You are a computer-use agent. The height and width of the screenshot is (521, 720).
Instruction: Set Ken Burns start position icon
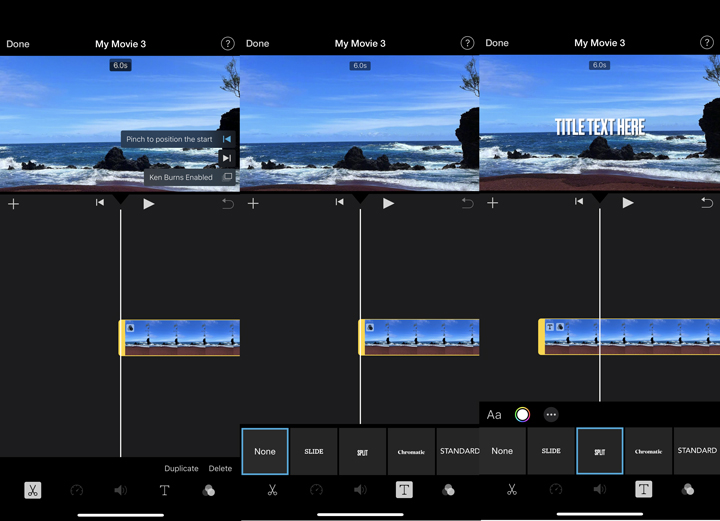click(x=227, y=139)
